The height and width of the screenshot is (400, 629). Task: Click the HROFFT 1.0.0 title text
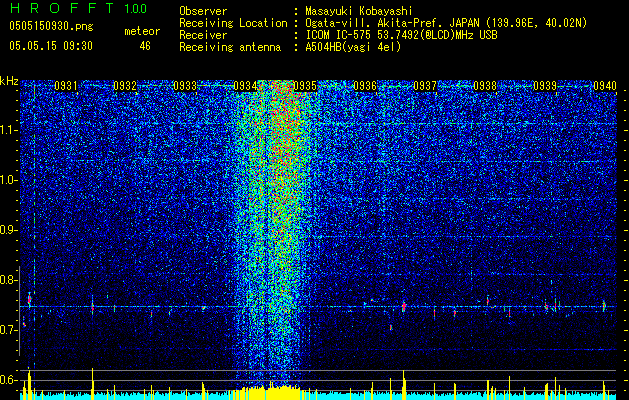pyautogui.click(x=78, y=8)
